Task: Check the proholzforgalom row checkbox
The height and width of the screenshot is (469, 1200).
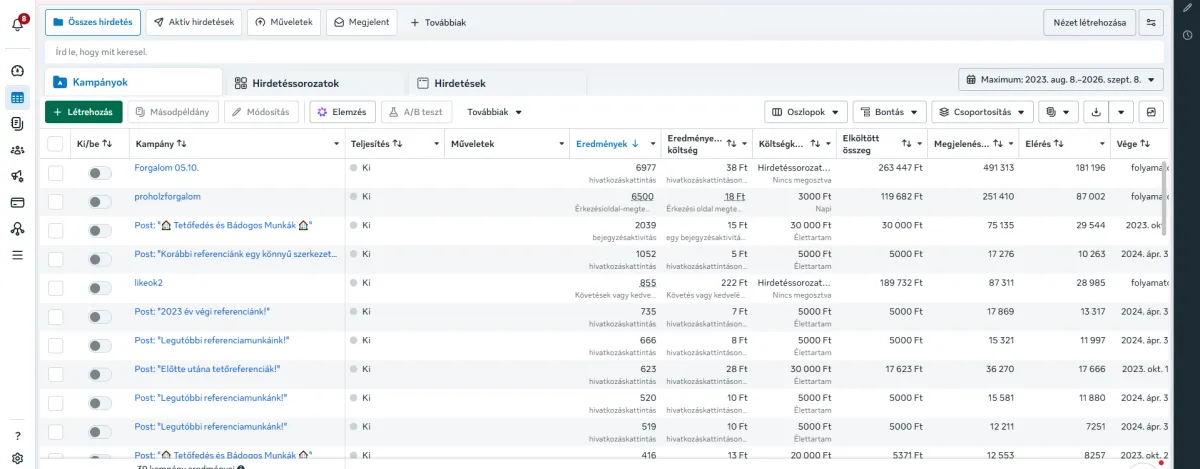Action: click(x=56, y=202)
